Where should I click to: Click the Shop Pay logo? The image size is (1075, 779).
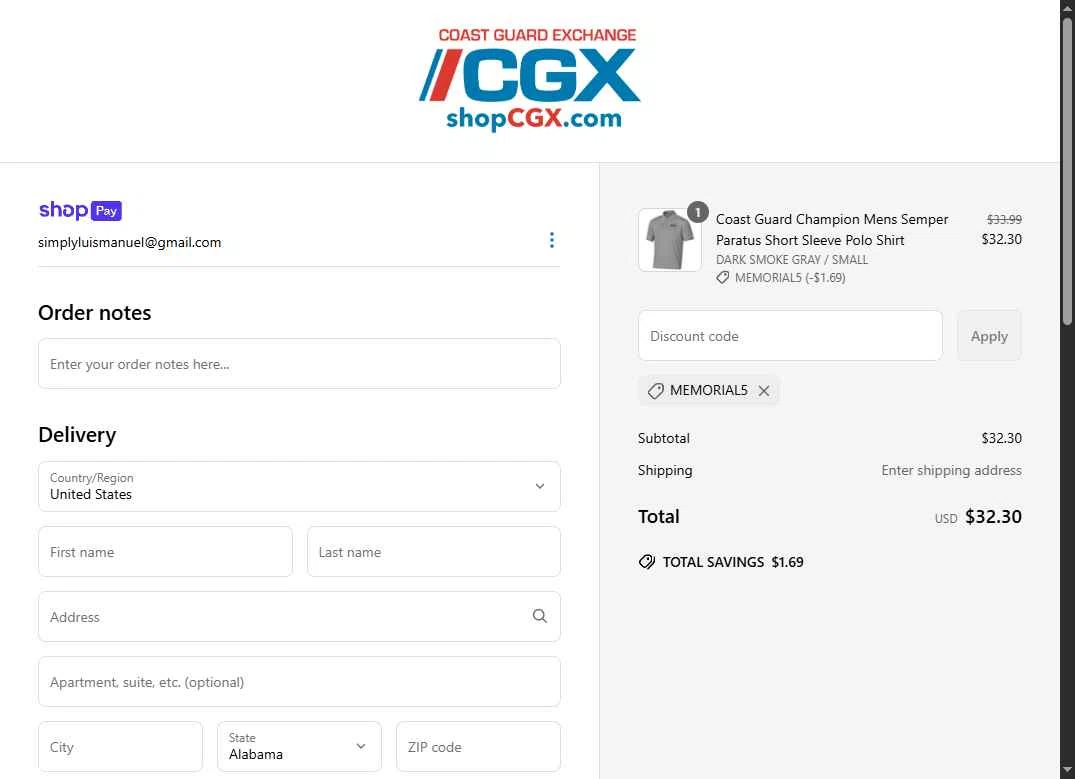(80, 210)
